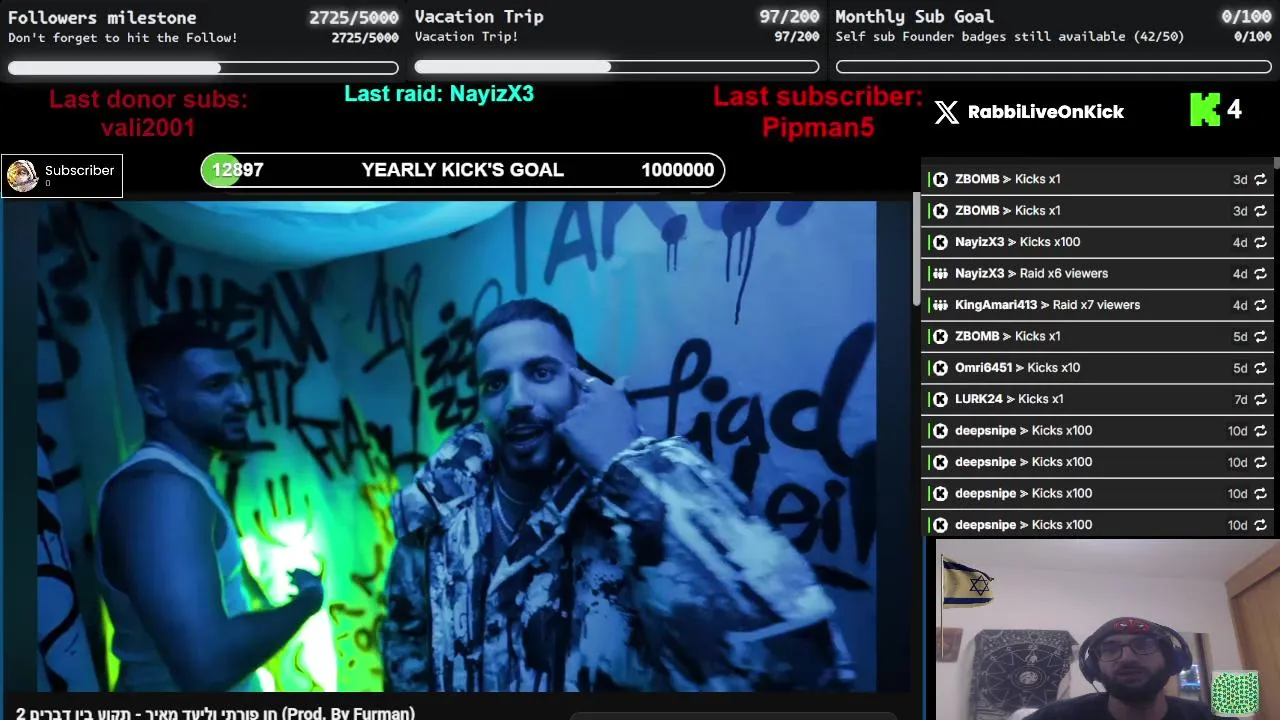This screenshot has width=1280, height=720.
Task: Replay the NayizX3 Kicks x100 alert
Action: [1260, 242]
